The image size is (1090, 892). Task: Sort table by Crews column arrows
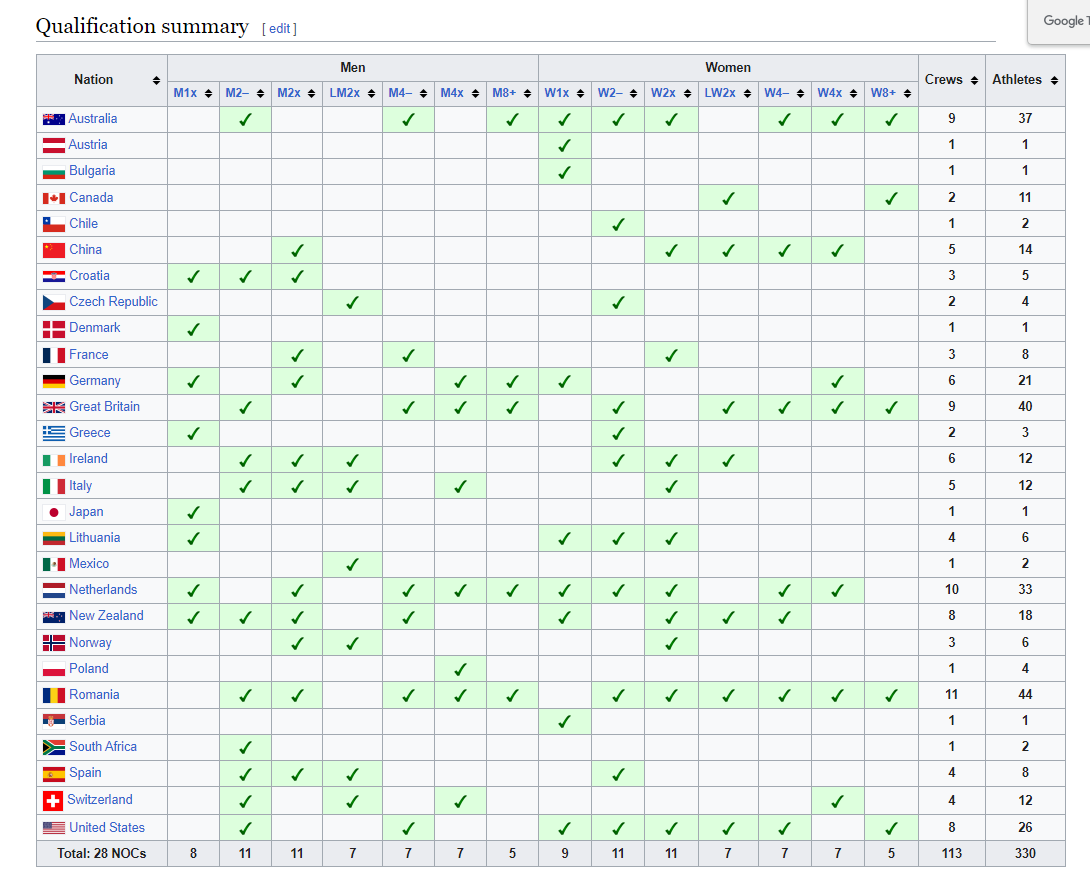click(x=974, y=80)
